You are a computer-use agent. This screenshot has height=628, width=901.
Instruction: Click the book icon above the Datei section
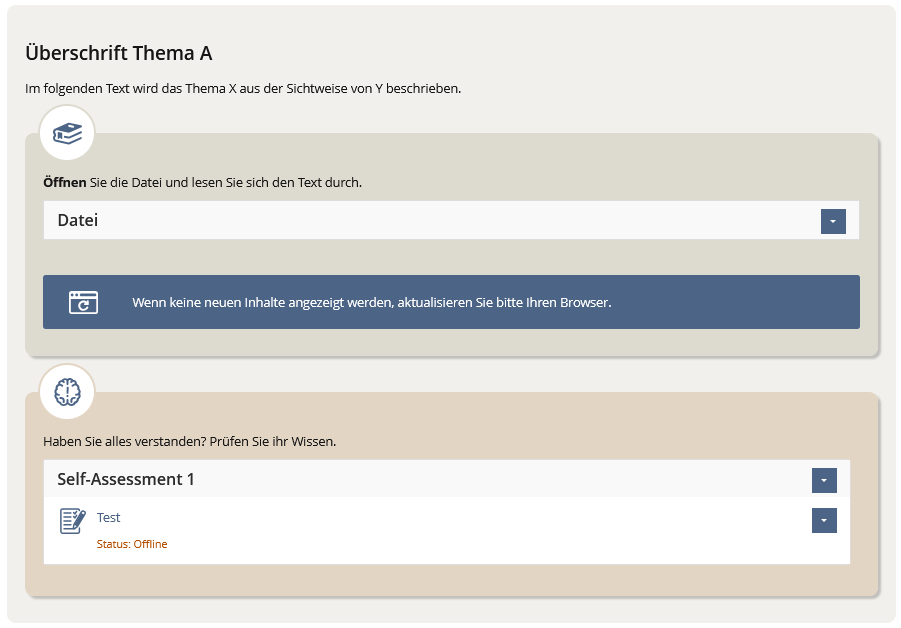[67, 133]
